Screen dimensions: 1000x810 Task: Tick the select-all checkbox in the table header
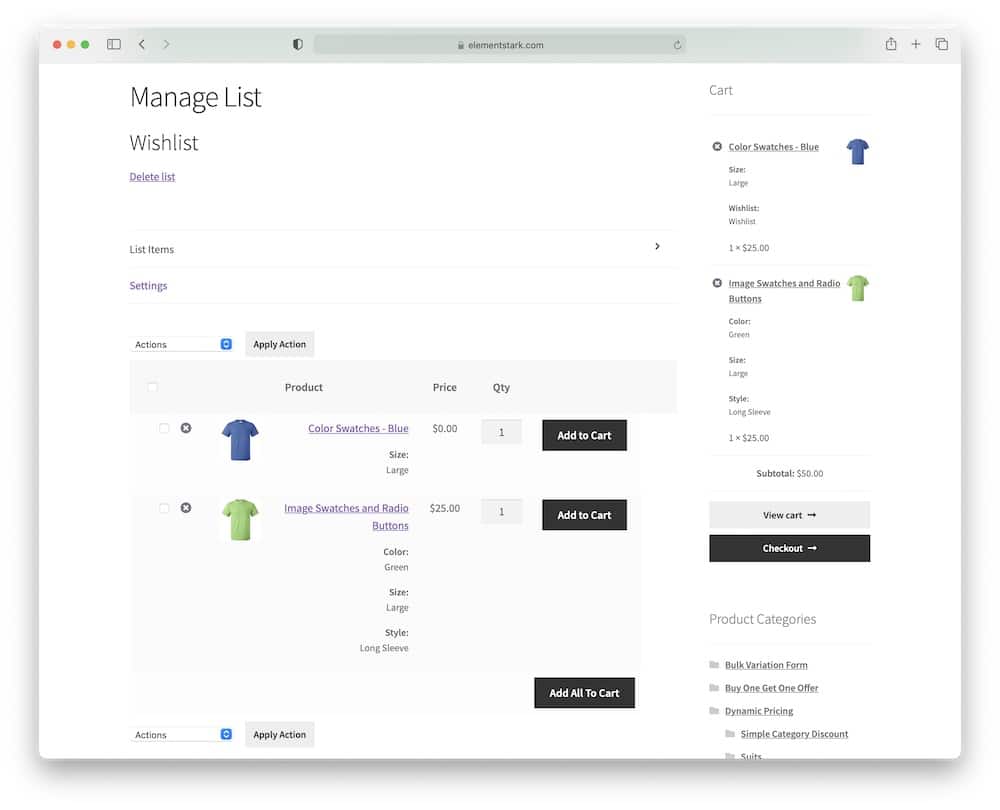[x=152, y=387]
